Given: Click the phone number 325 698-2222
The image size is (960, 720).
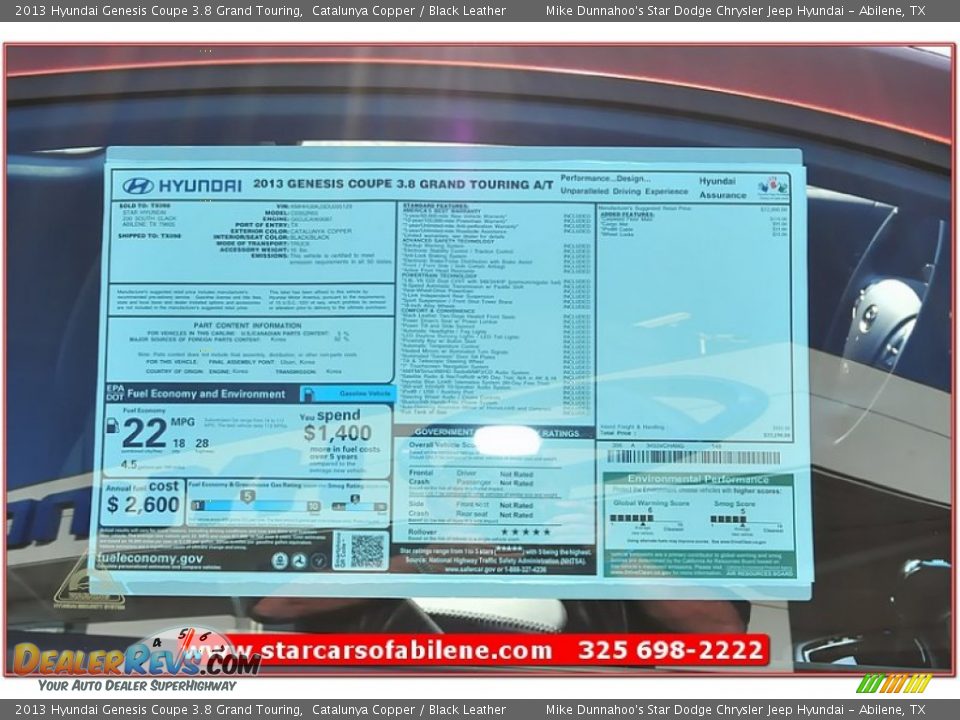Looking at the screenshot, I should click(x=671, y=650).
